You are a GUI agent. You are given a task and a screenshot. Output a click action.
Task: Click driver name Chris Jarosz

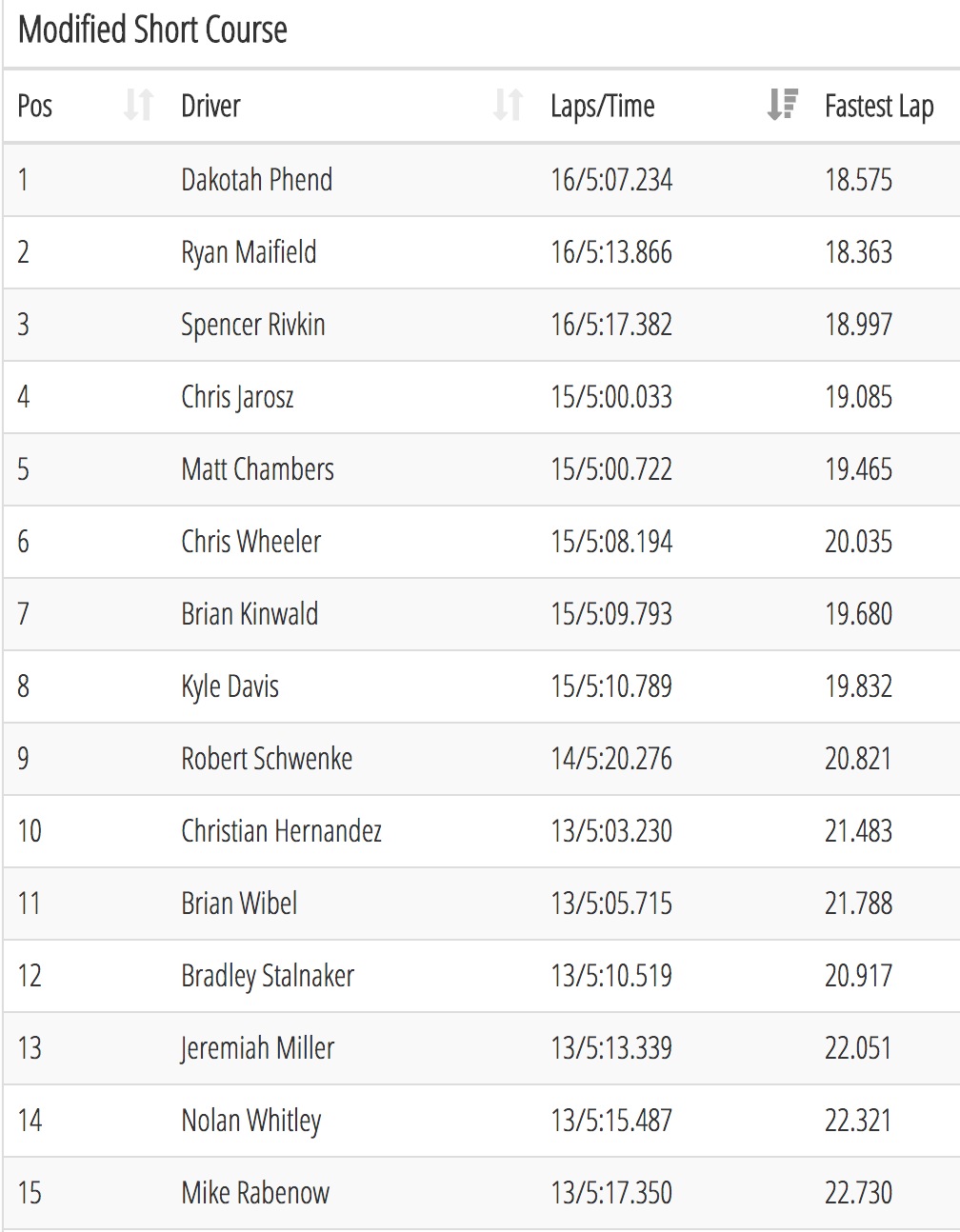tap(237, 397)
